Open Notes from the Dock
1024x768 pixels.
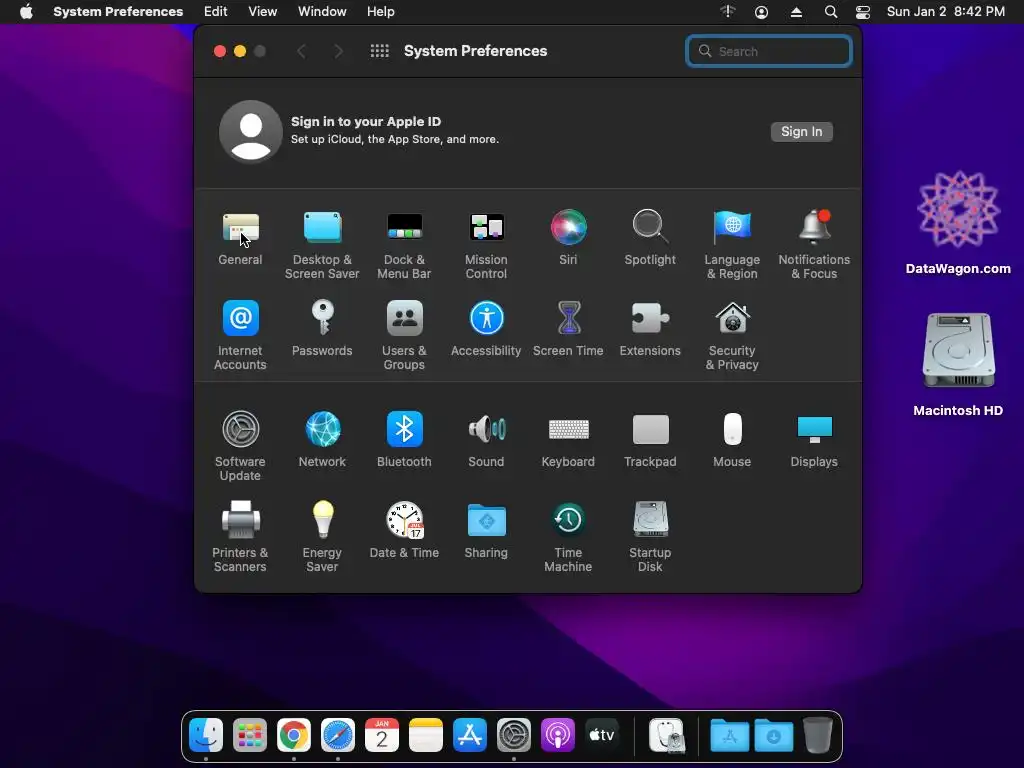[x=426, y=735]
